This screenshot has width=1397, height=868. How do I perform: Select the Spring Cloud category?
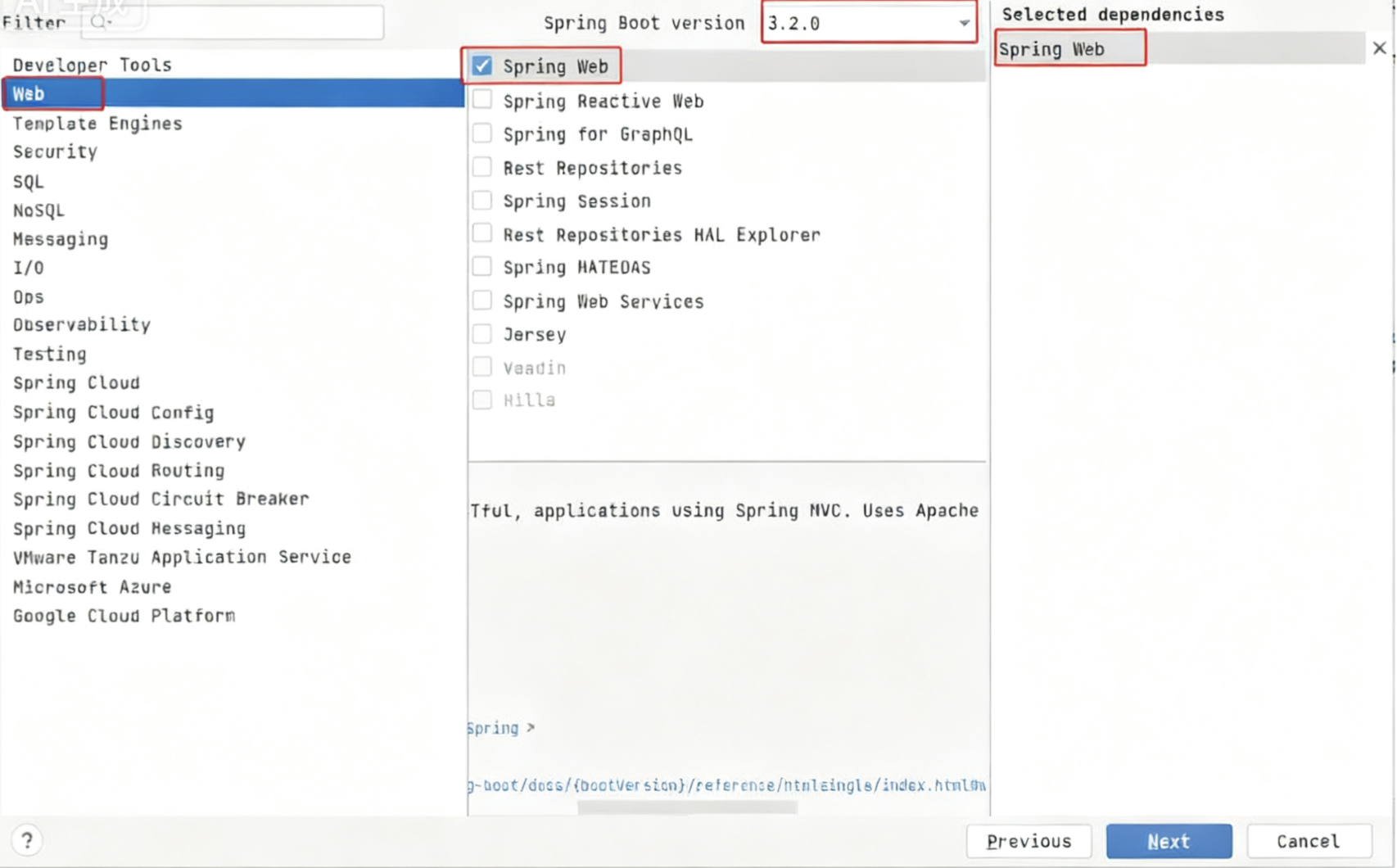click(x=233, y=382)
